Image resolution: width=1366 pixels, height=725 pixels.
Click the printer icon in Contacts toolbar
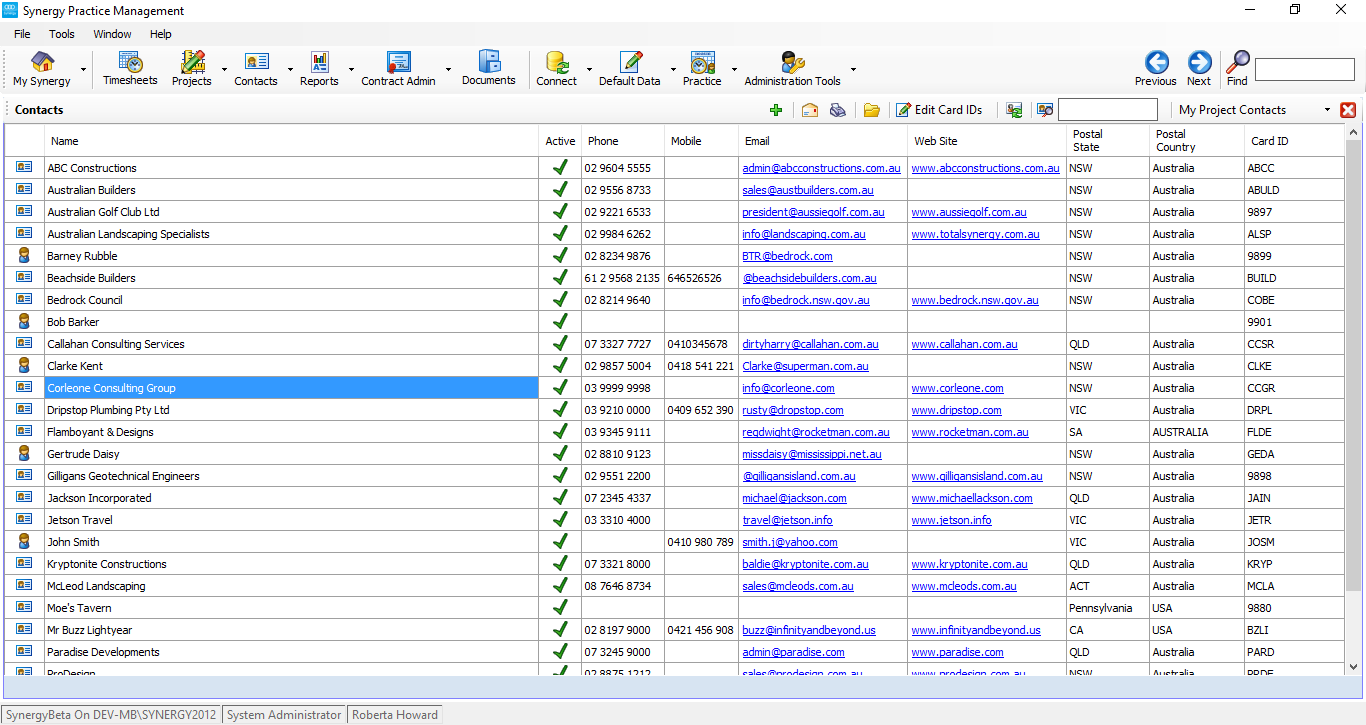pos(838,110)
